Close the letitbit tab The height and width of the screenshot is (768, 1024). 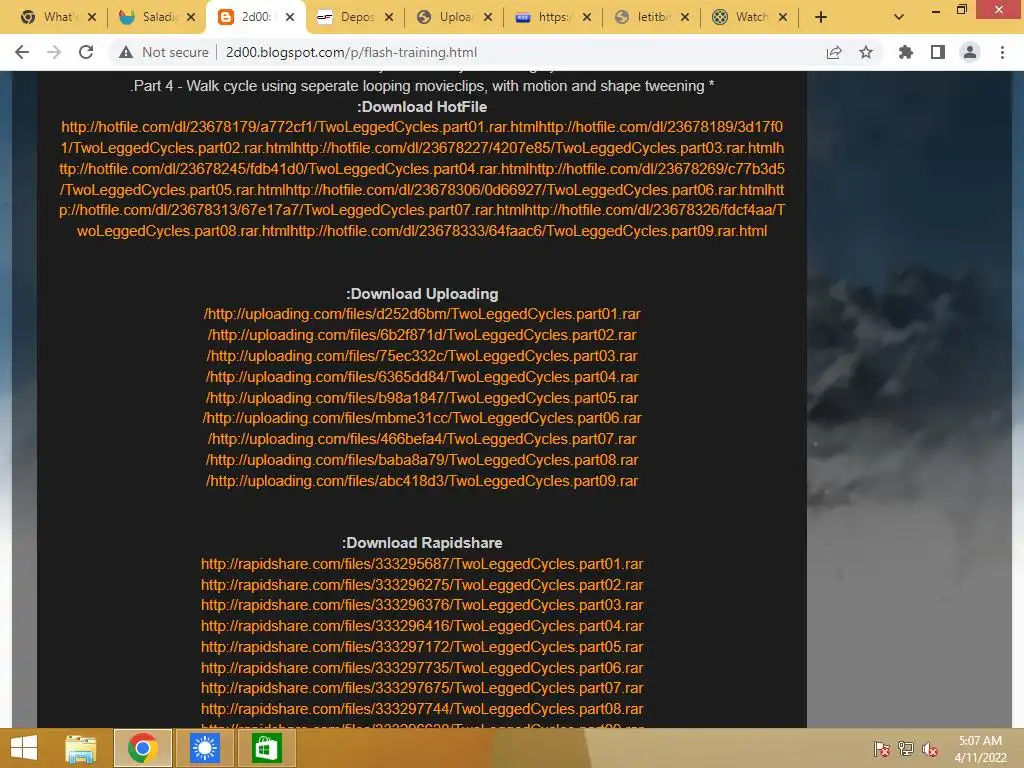(x=684, y=18)
